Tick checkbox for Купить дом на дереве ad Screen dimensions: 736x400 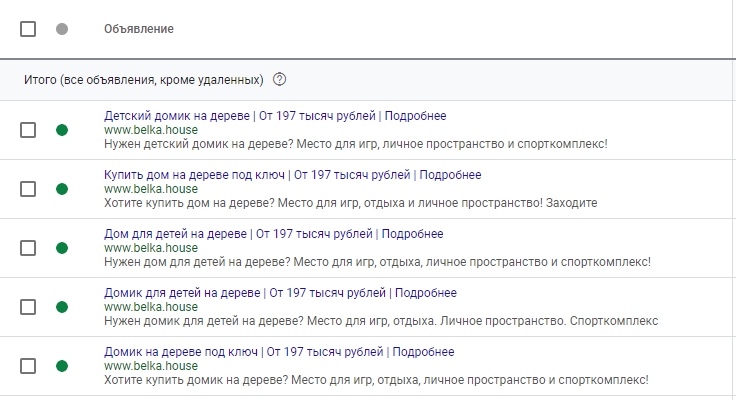coord(28,189)
